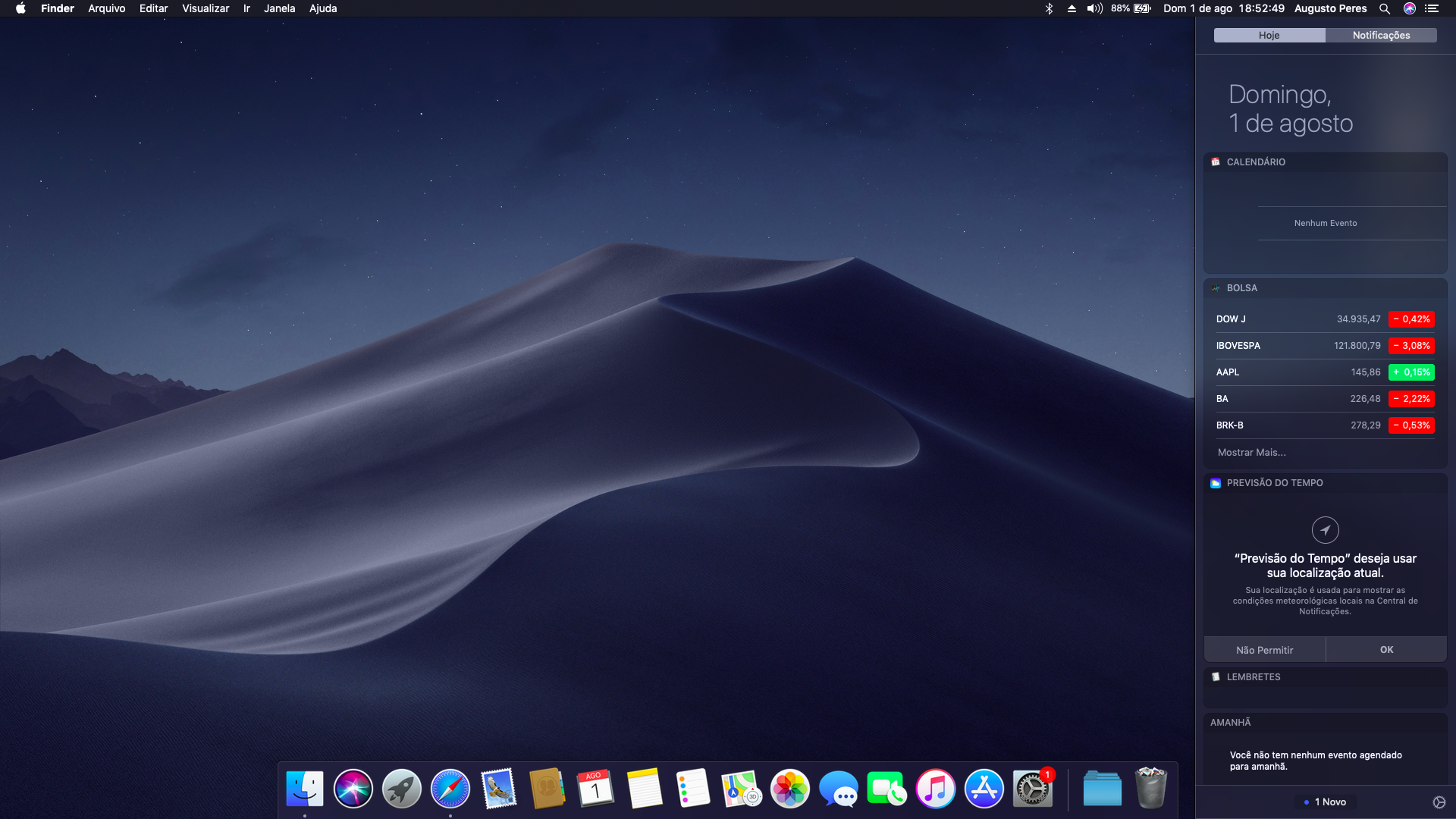Viewport: 1456px width, 819px height.
Task: Switch to the Notificações tab
Action: click(1381, 36)
